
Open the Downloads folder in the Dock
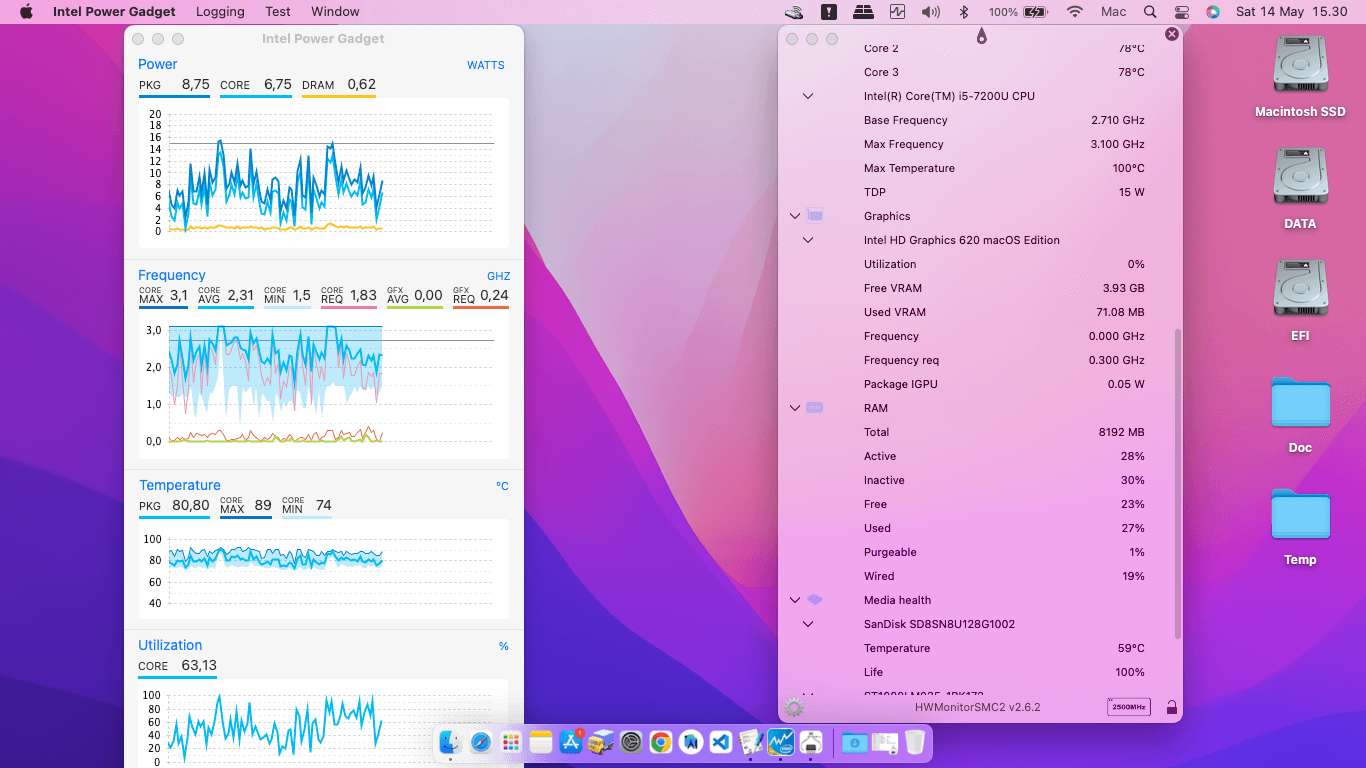point(854,742)
